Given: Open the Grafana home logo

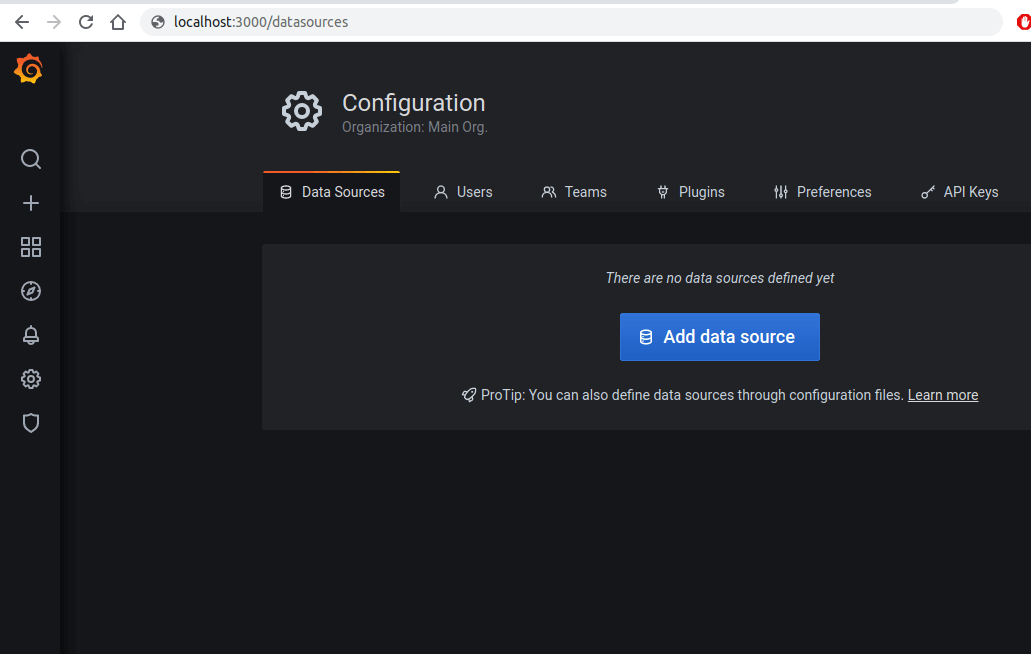Looking at the screenshot, I should (29, 69).
